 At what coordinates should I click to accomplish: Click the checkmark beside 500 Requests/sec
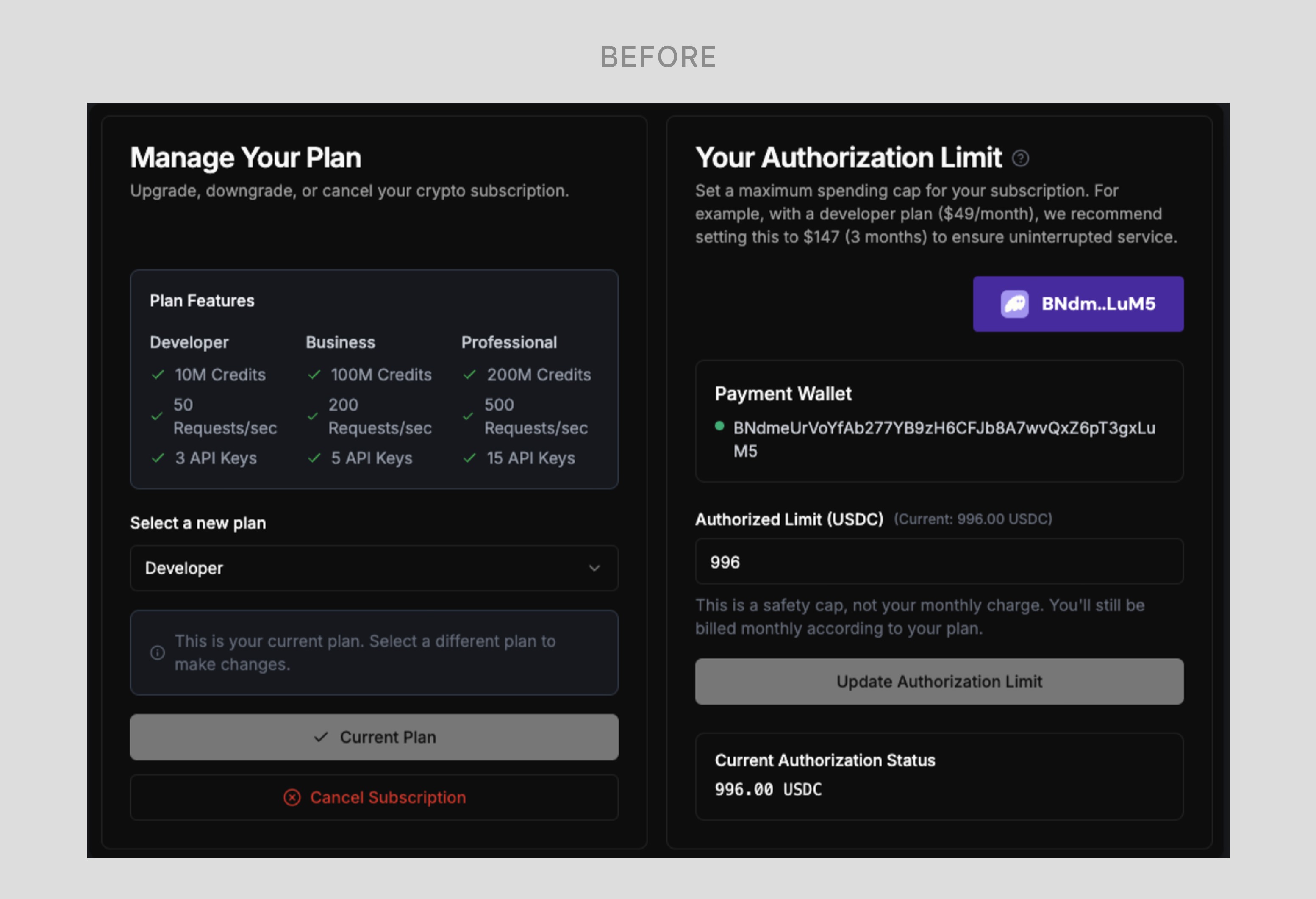click(468, 416)
